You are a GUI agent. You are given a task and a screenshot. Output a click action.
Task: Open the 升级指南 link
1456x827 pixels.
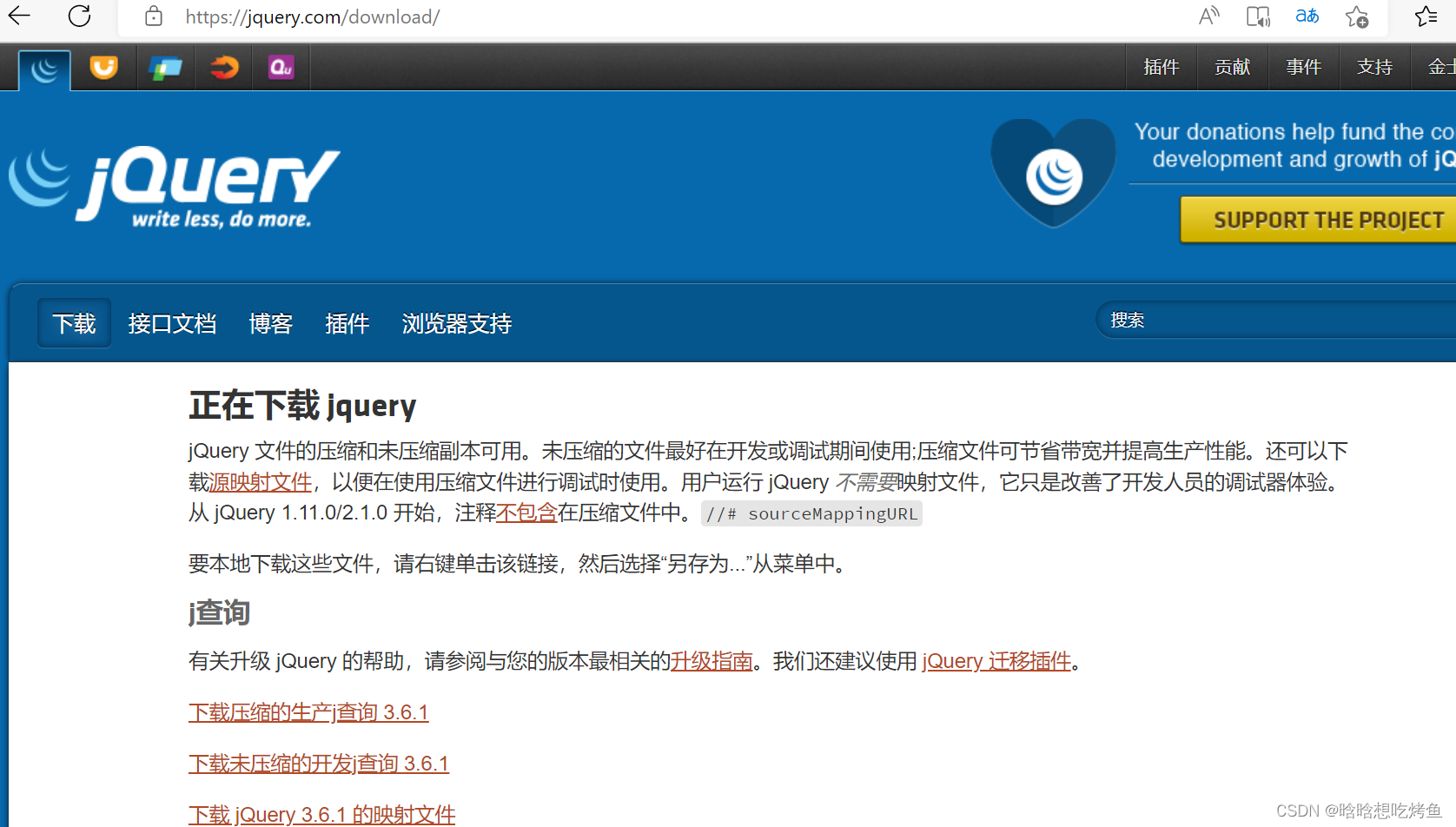pyautogui.click(x=711, y=660)
